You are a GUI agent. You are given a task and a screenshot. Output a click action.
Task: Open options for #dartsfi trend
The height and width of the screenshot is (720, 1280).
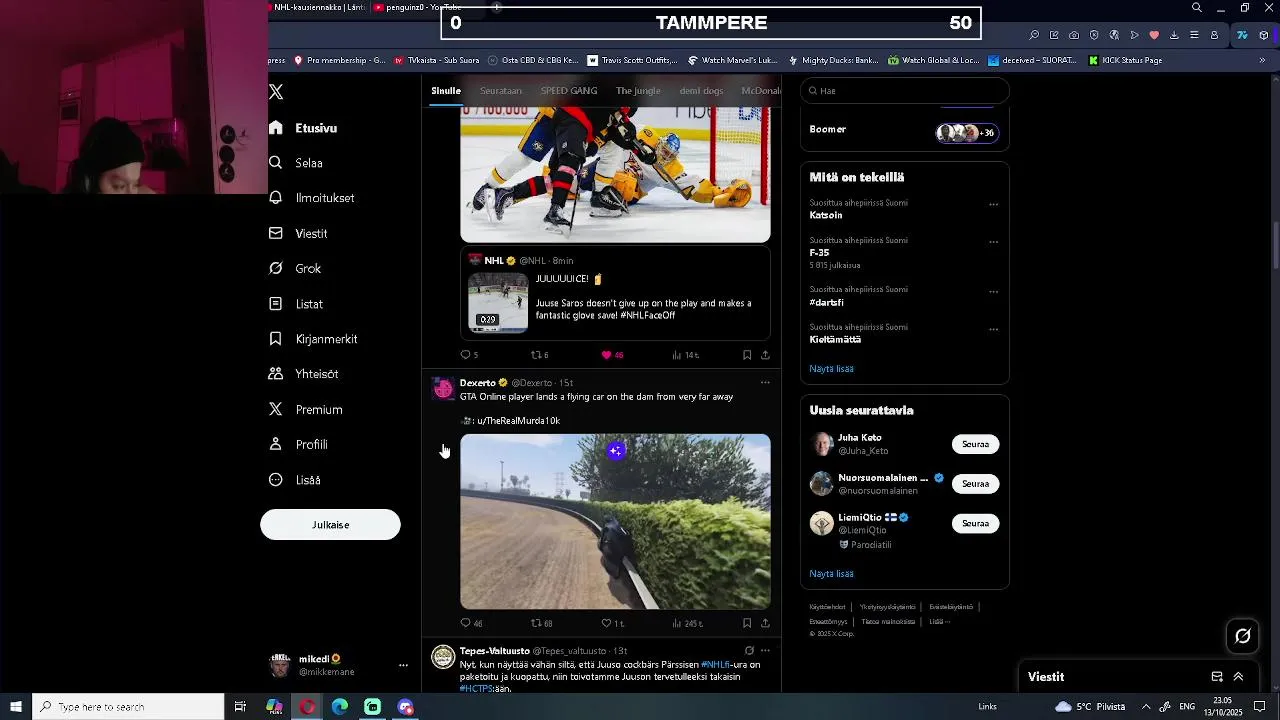pos(993,292)
